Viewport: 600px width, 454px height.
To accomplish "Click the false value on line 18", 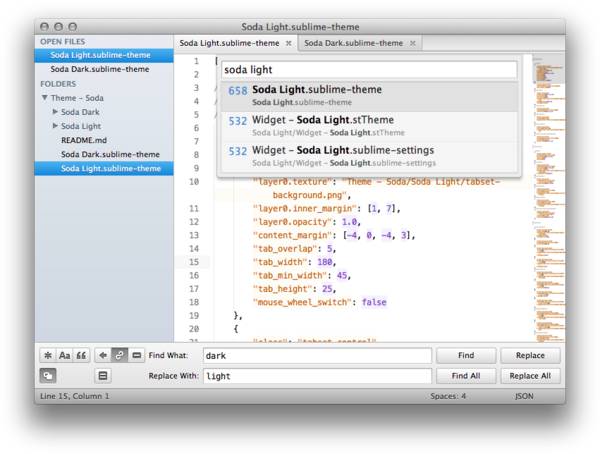I will 374,302.
